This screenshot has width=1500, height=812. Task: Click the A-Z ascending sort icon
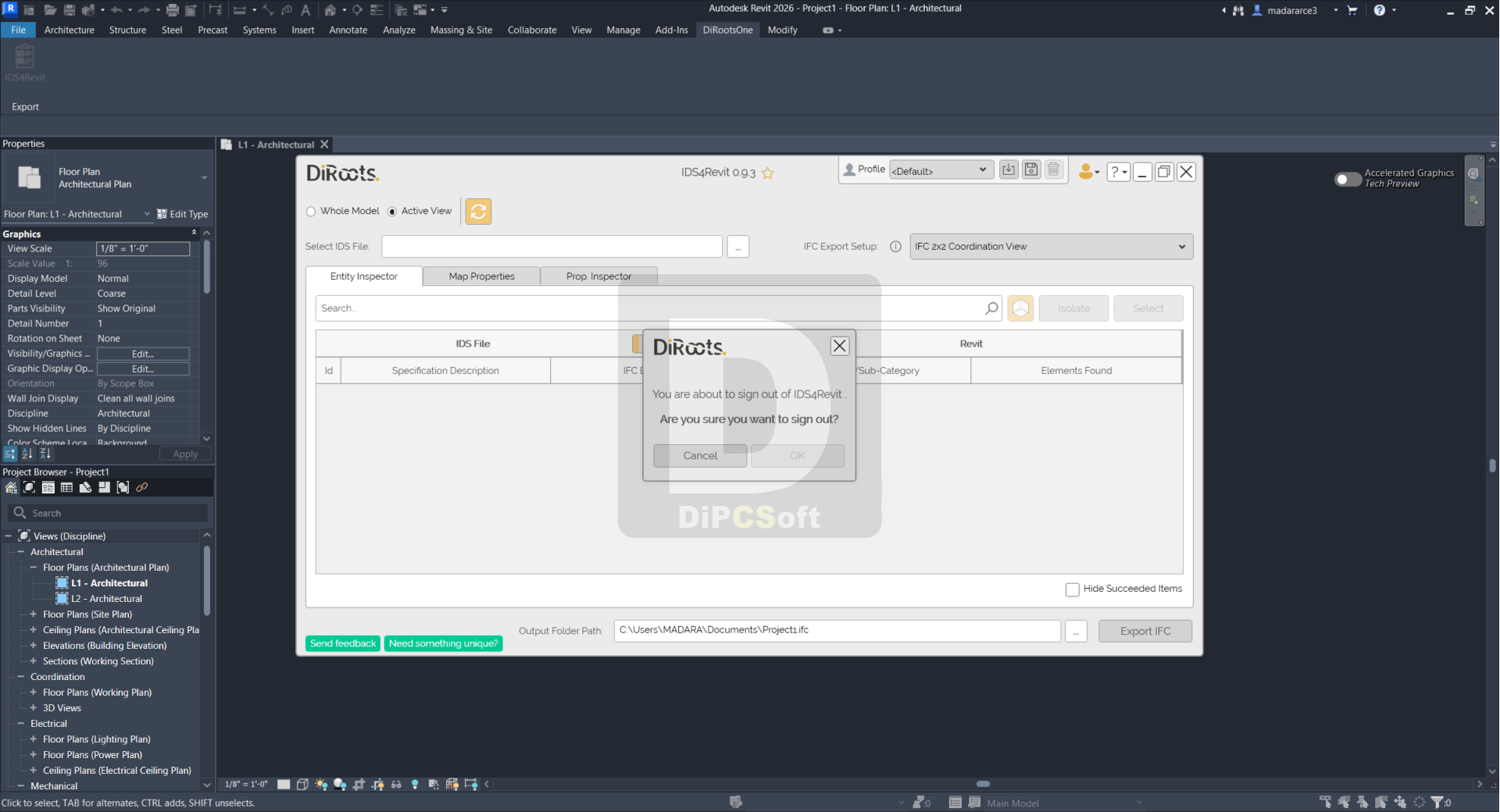point(27,454)
